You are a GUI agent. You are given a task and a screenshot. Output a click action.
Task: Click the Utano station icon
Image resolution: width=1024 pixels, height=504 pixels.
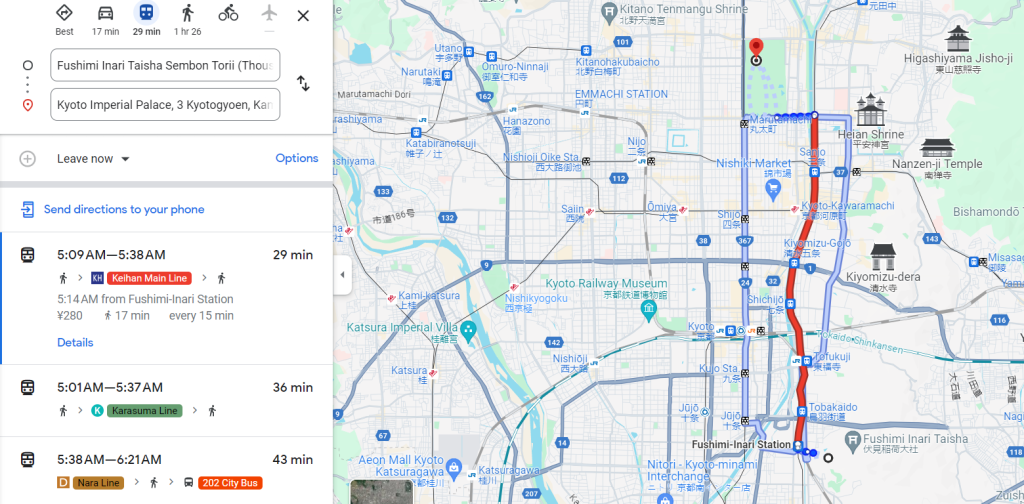[x=468, y=50]
